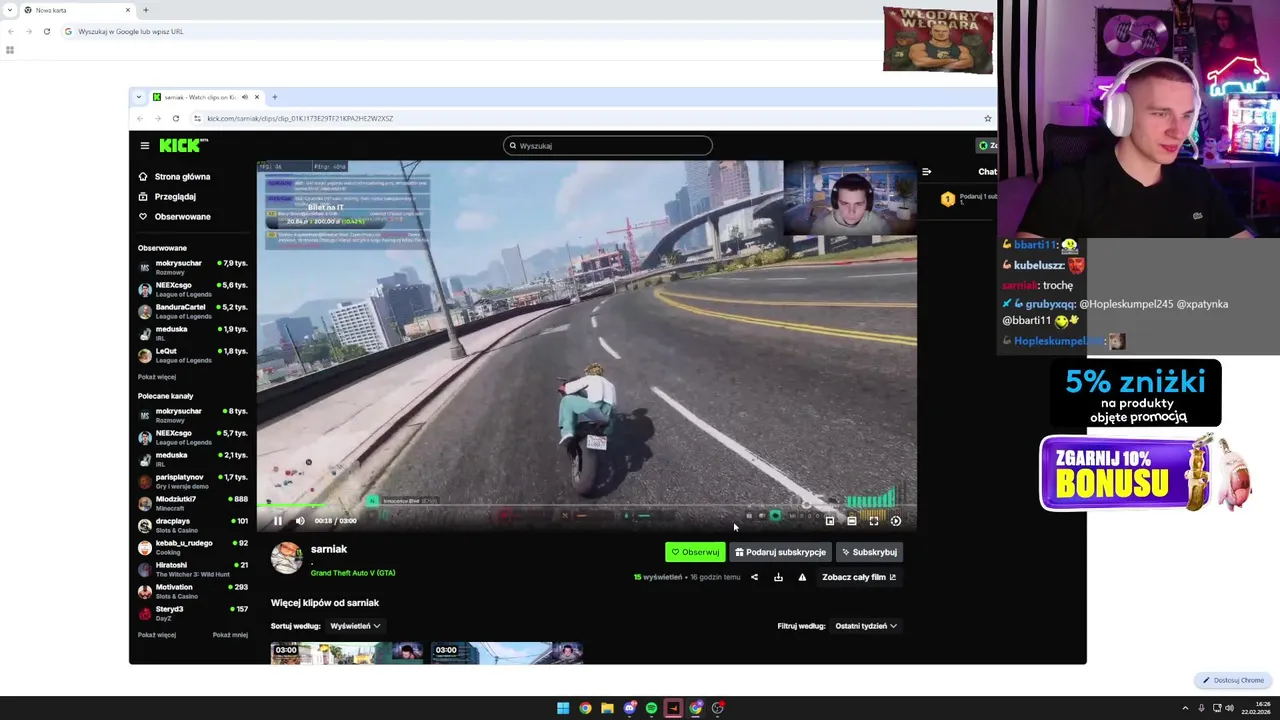Open File Explorer from the taskbar
Viewport: 1280px width, 720px height.
(607, 708)
